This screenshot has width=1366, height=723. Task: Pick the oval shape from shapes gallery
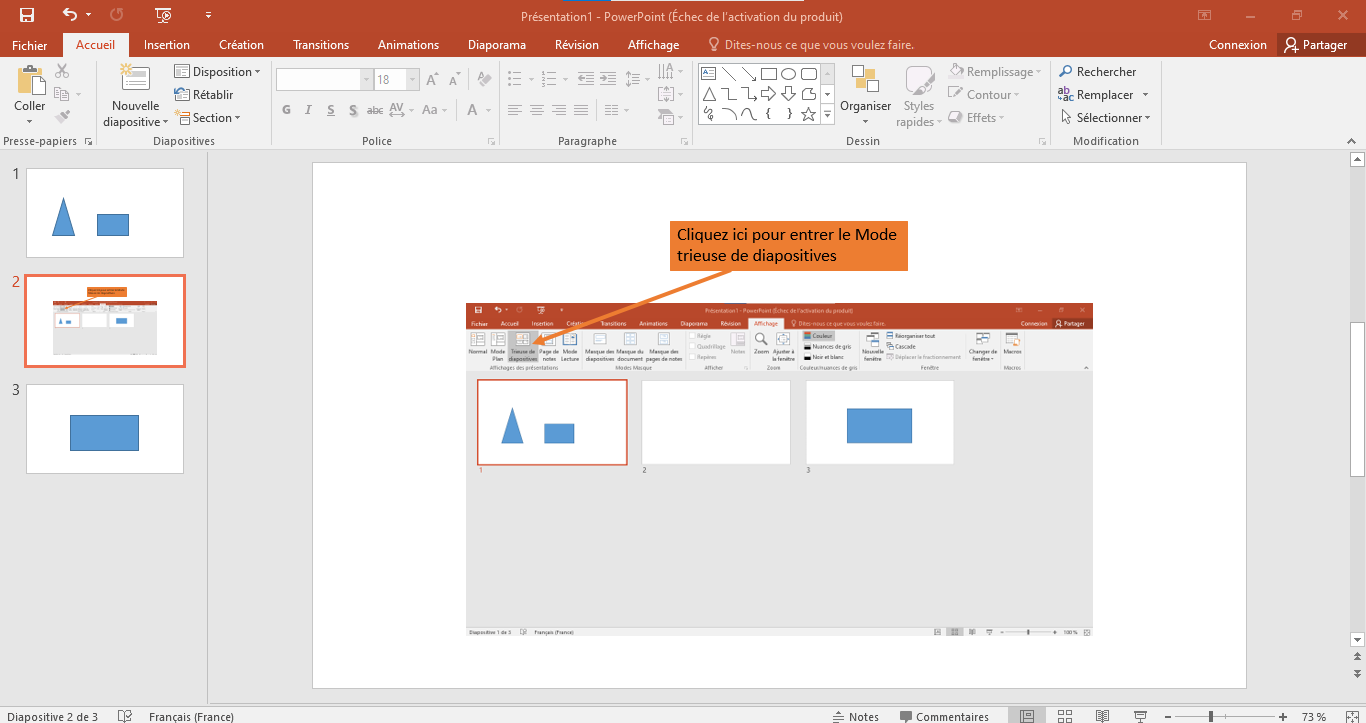788,74
